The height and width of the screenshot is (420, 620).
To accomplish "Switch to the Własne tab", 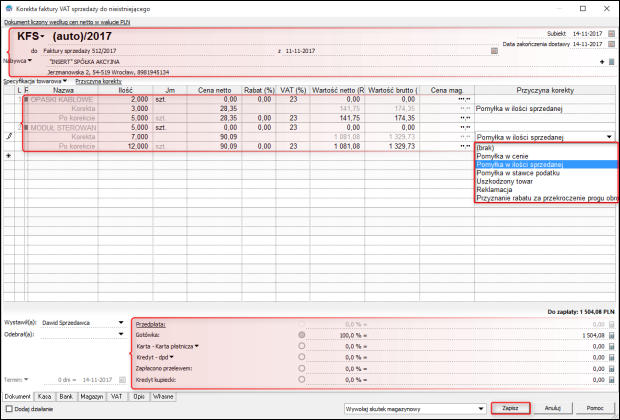I will tap(163, 396).
